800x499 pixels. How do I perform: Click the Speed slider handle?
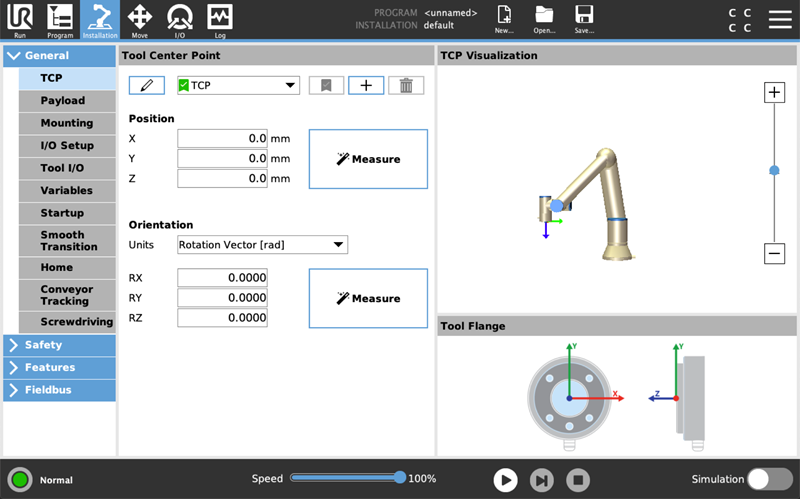pyautogui.click(x=400, y=478)
